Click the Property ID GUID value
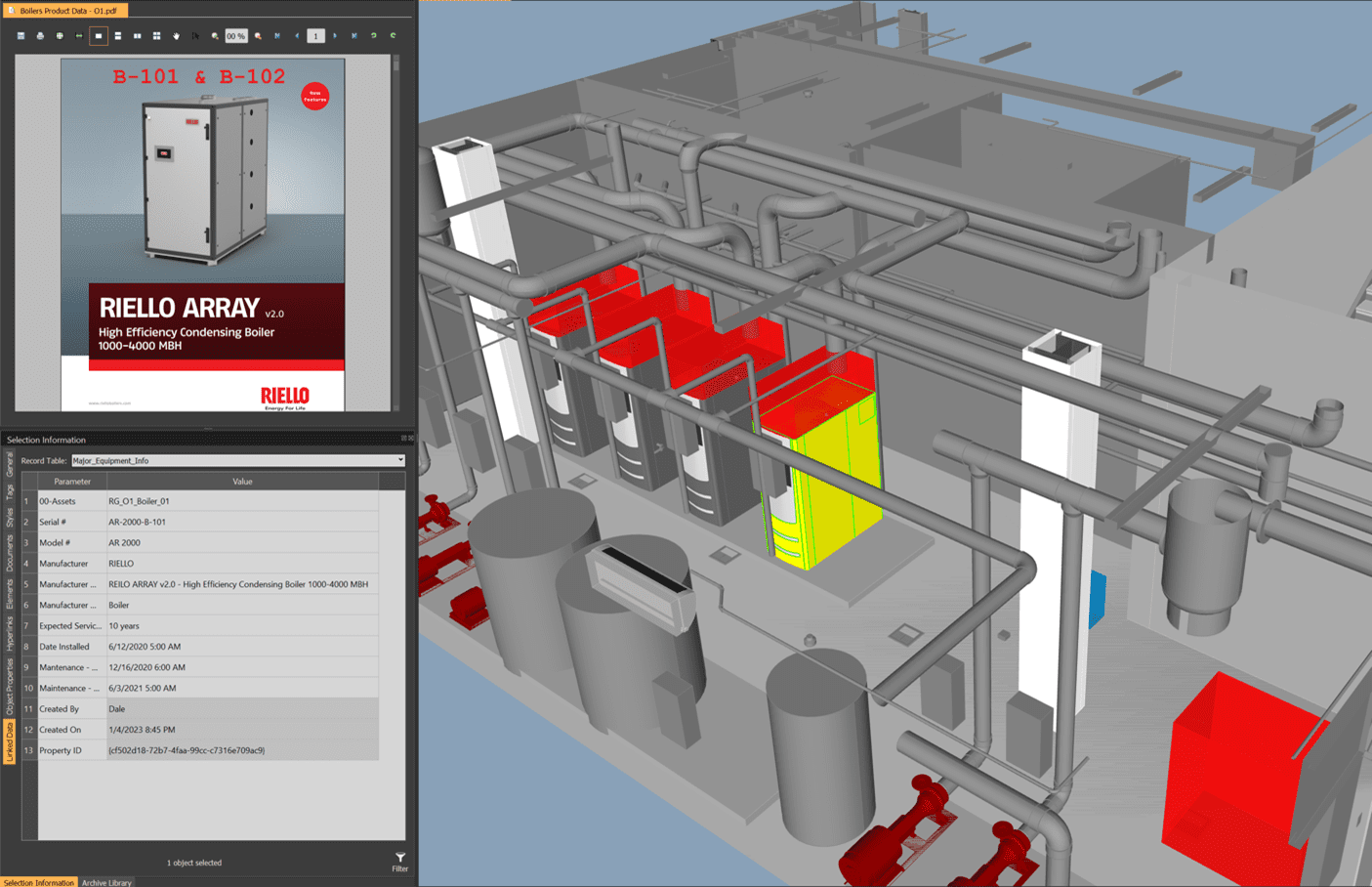The image size is (1372, 887). click(x=242, y=750)
